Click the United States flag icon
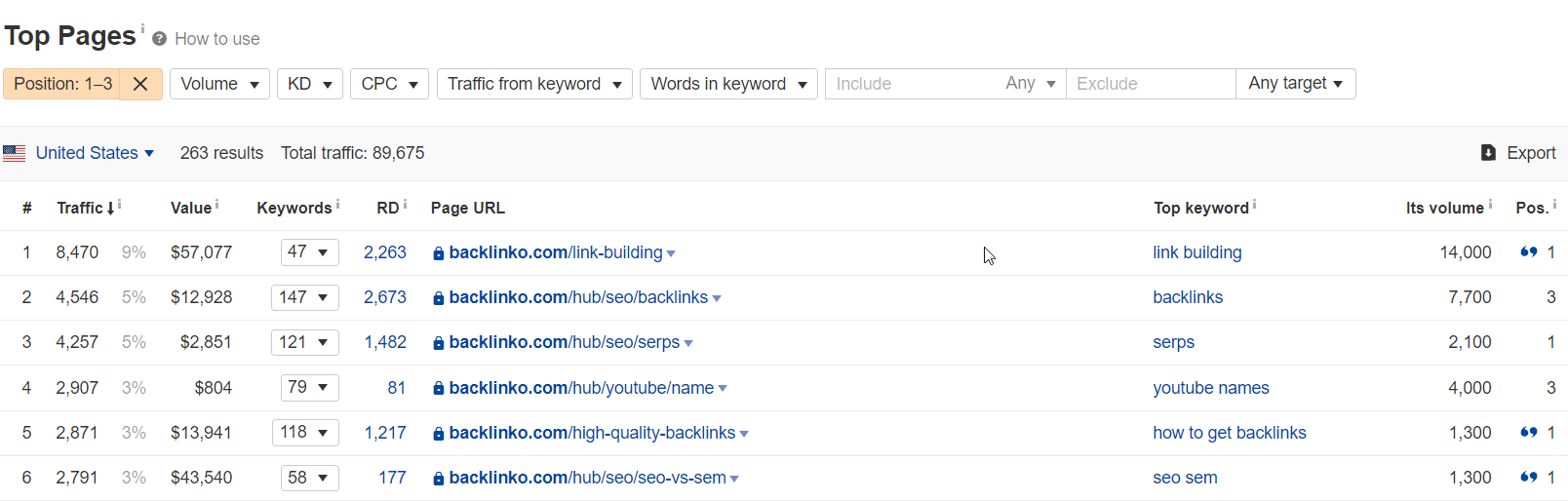Image resolution: width=1568 pixels, height=501 pixels. pos(14,153)
